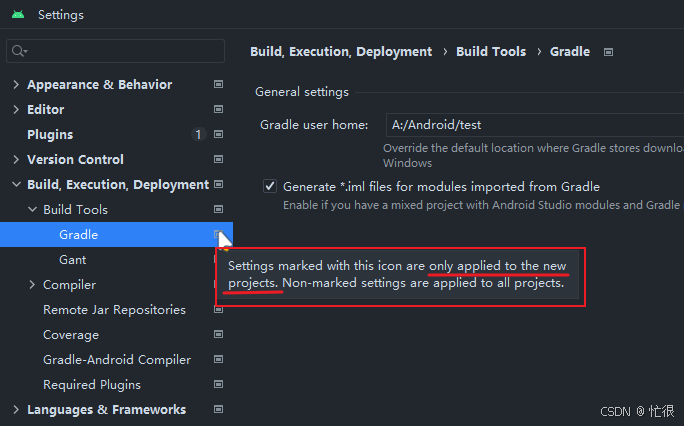Toggle Generate *.iml files checkbox
This screenshot has width=684, height=426.
[270, 186]
